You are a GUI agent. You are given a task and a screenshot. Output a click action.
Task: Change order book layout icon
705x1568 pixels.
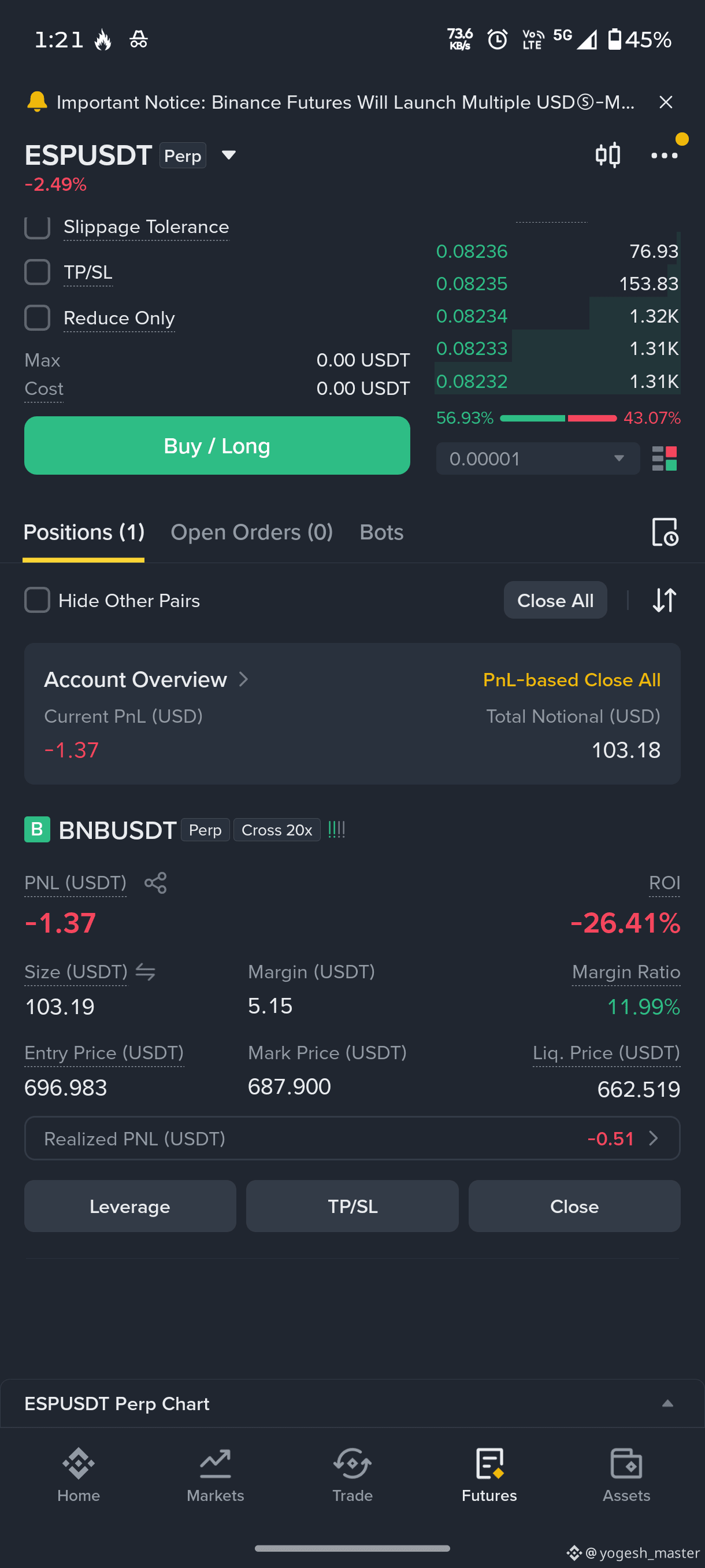click(663, 458)
